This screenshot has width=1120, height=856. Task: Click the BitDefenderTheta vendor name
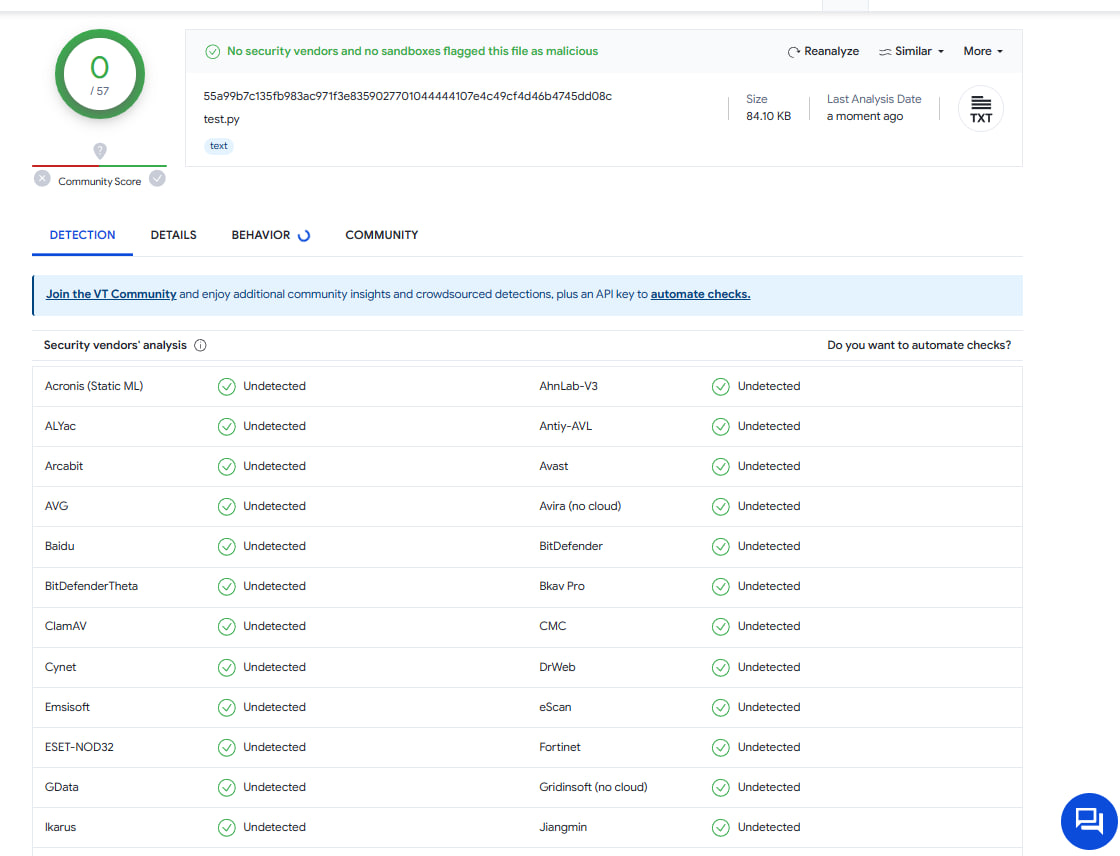[91, 586]
